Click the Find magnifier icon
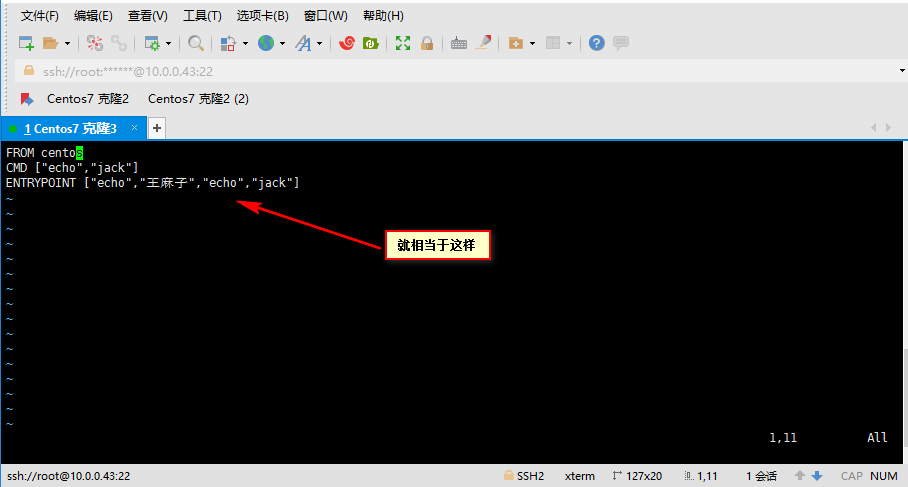The image size is (908, 487). [x=196, y=43]
